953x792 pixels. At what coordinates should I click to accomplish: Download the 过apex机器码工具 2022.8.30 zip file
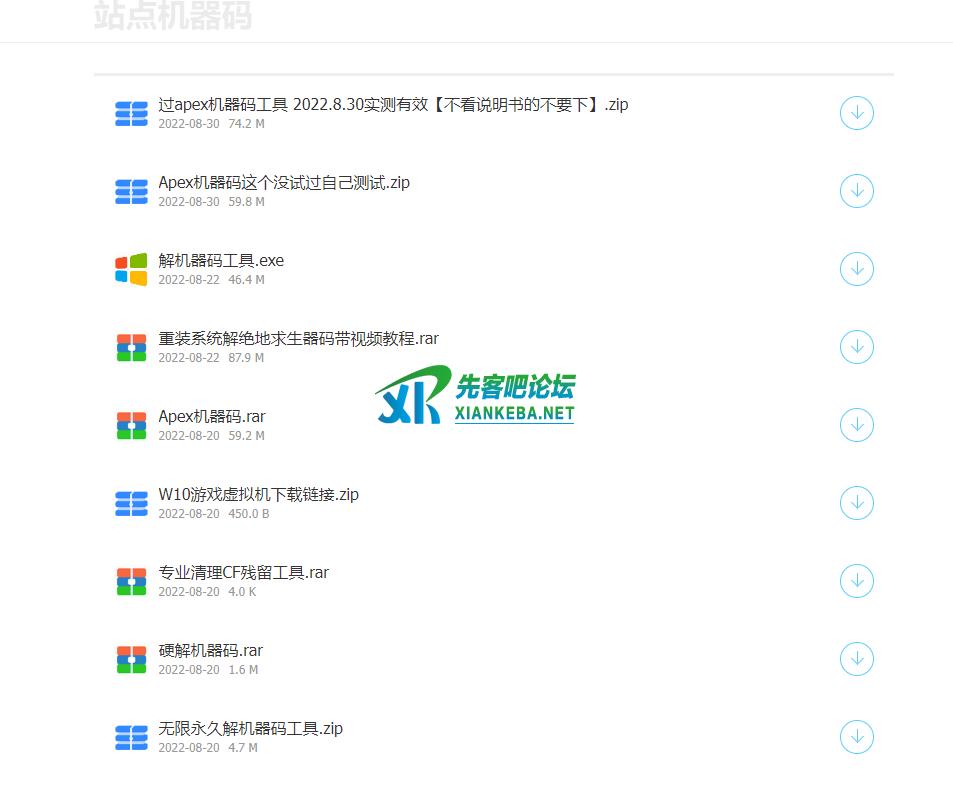click(856, 113)
